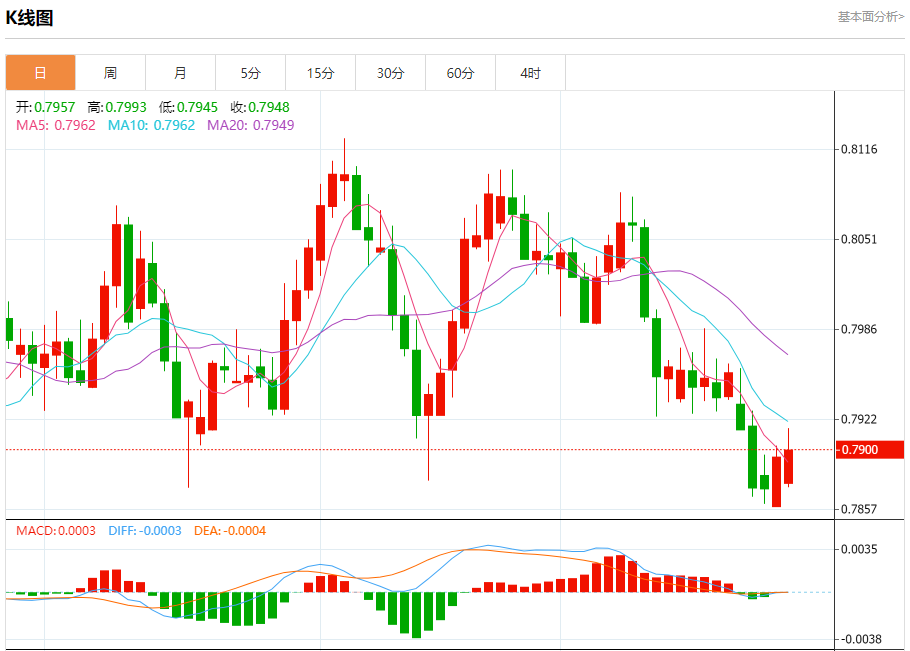Select the 日 daily chart tab
The width and height of the screenshot is (910, 651).
40,73
